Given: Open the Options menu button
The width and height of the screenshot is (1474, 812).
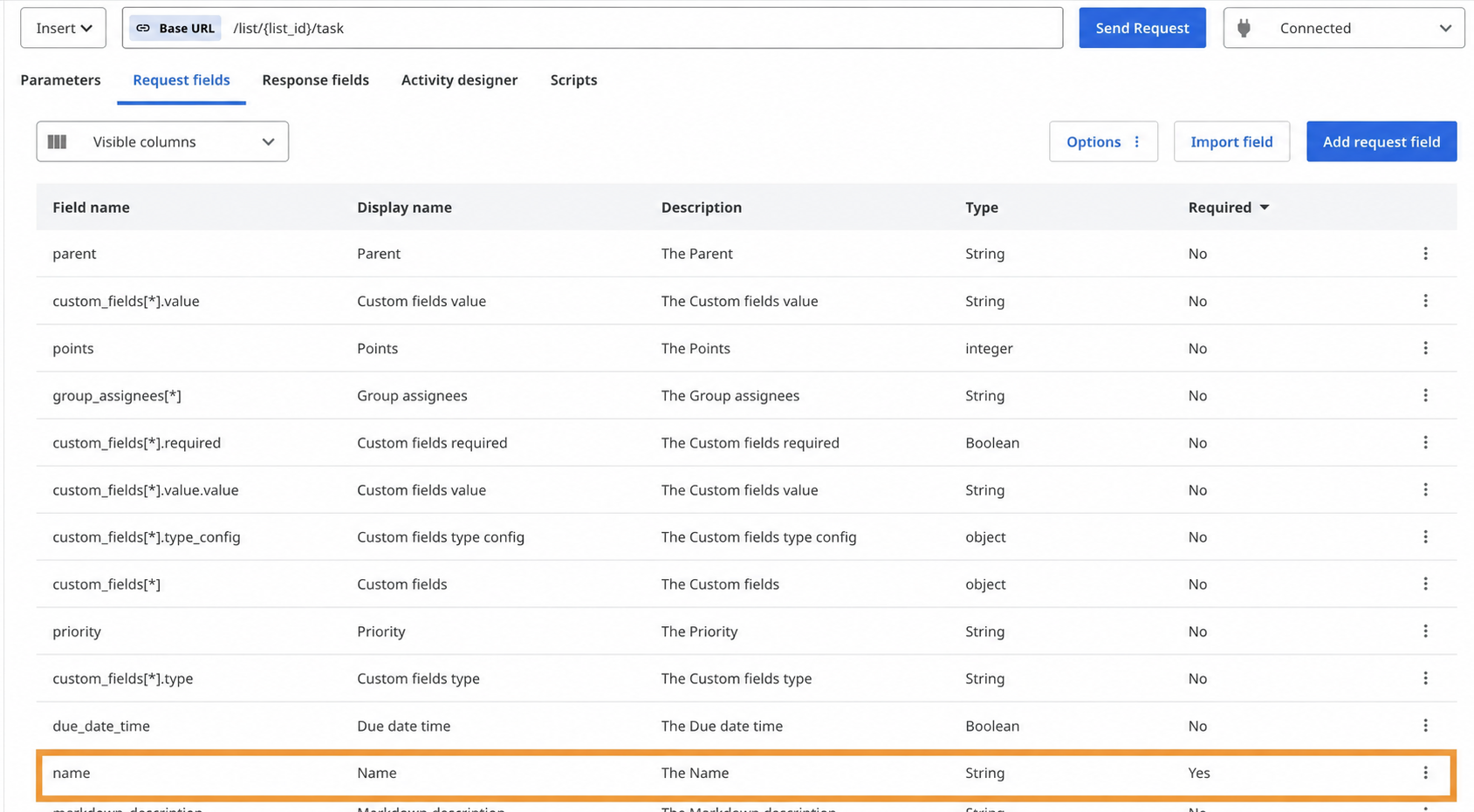Looking at the screenshot, I should pos(1103,141).
